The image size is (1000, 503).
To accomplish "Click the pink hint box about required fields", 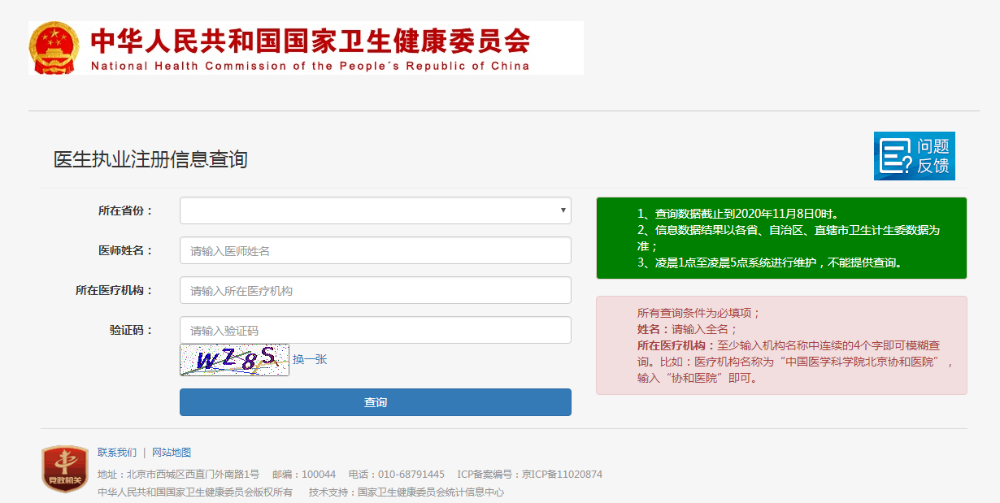I will coord(781,345).
